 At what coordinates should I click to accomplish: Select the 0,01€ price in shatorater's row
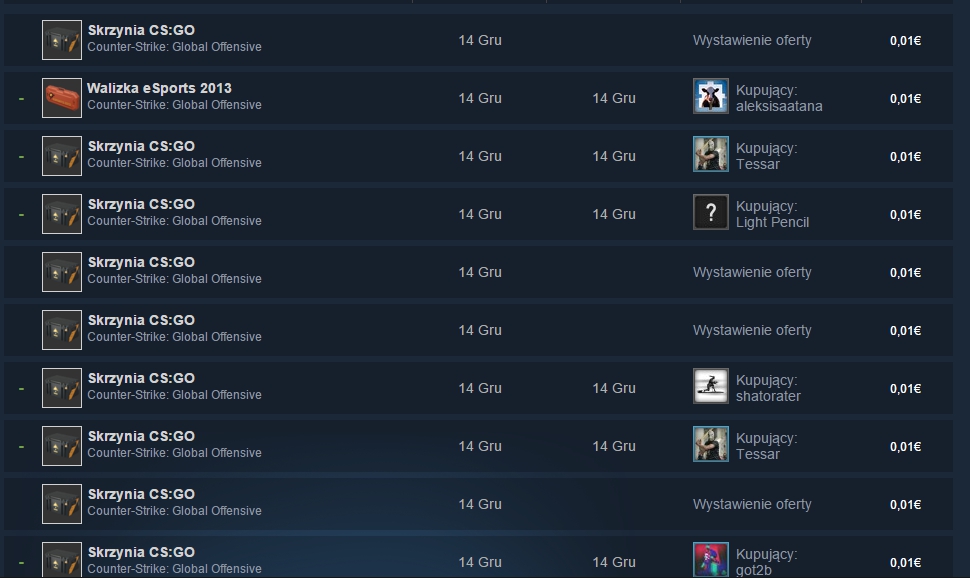[906, 389]
